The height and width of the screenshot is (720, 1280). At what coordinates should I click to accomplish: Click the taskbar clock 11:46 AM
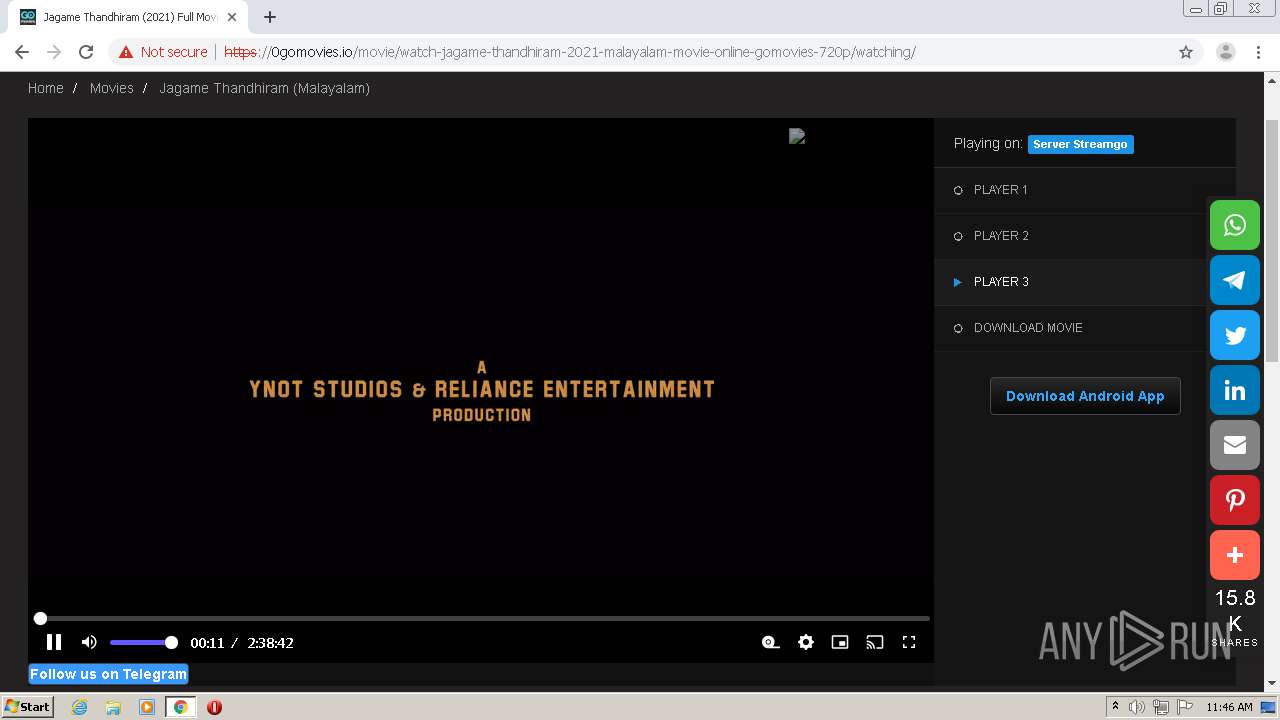point(1229,707)
